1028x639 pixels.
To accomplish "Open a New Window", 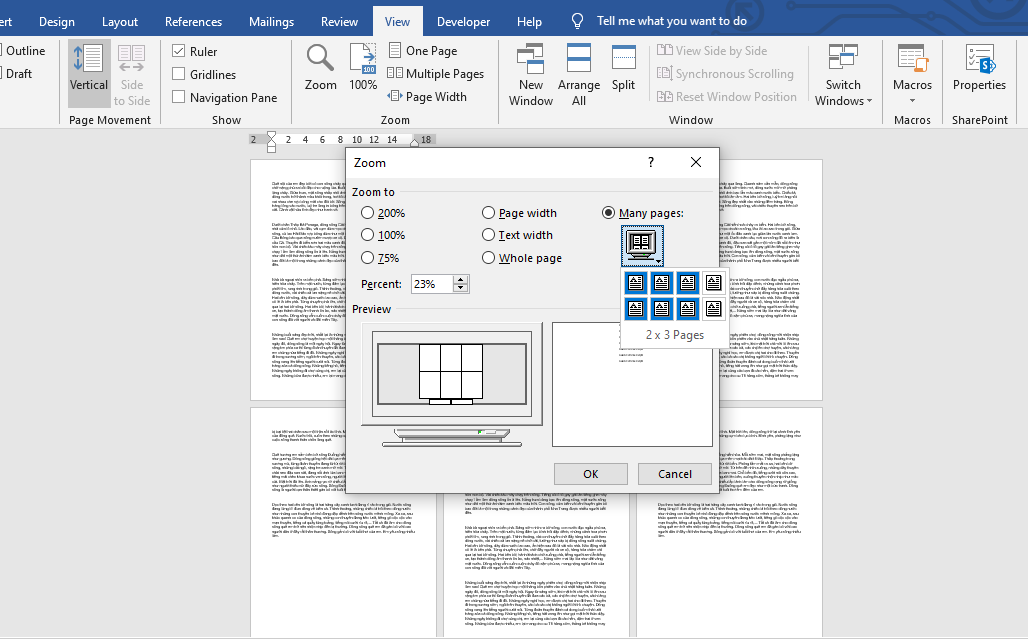I will (530, 75).
